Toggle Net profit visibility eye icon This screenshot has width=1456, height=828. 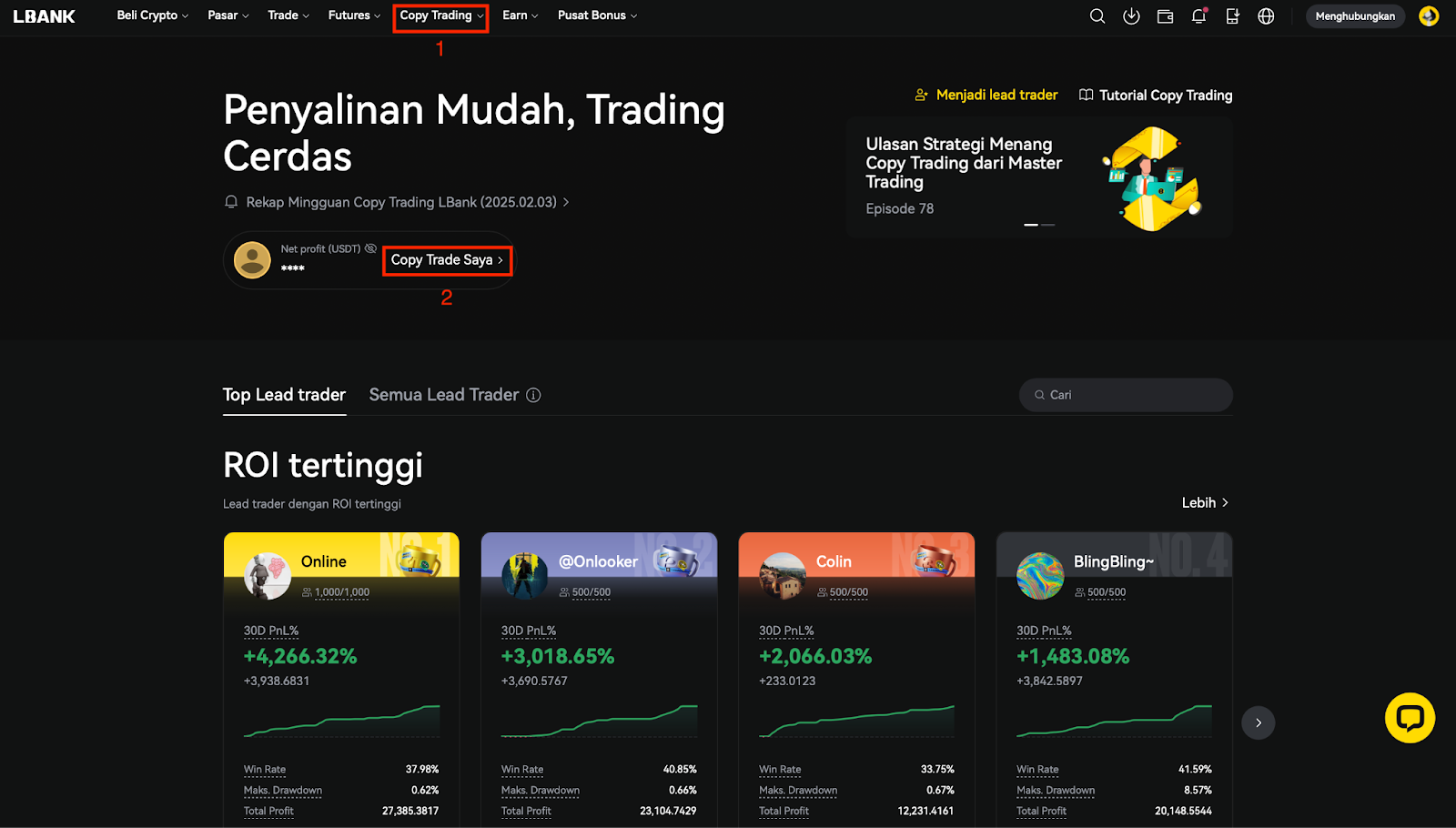pyautogui.click(x=370, y=248)
